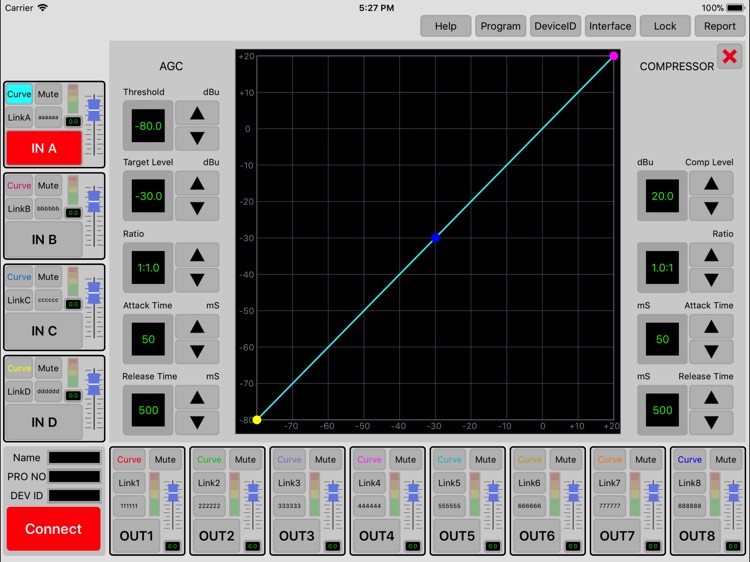Screen dimensions: 750x562
Task: Increase Compressor Release Time up arrow
Action: point(711,397)
